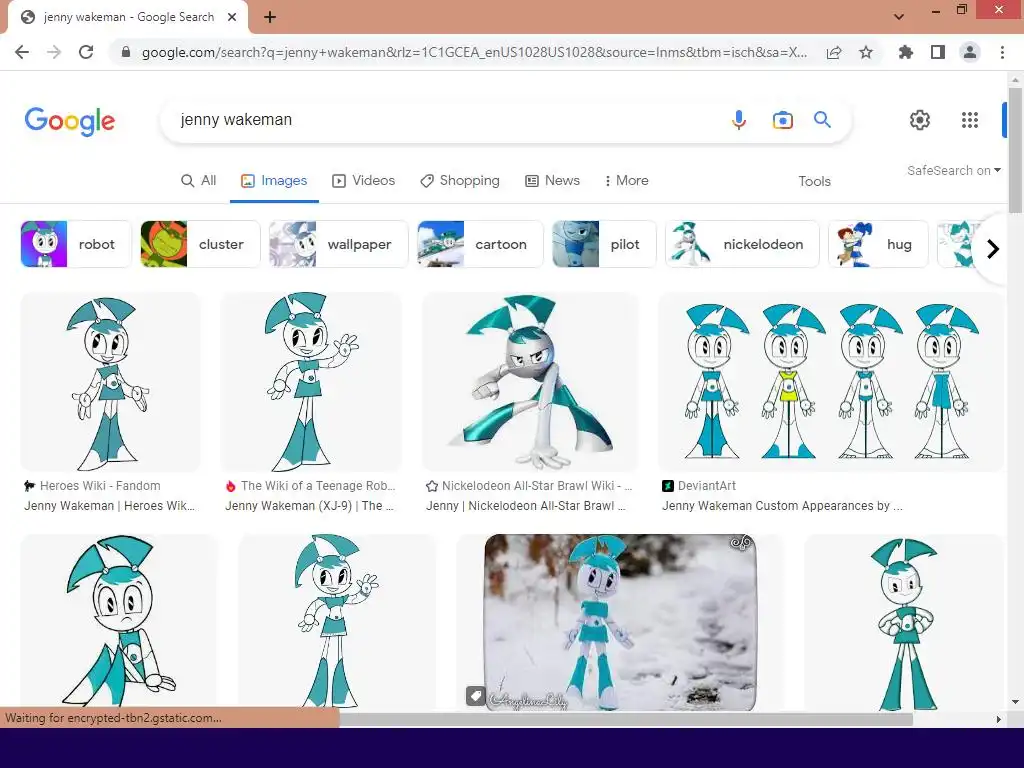The image size is (1024, 768).
Task: Click the tag icon on the snow photo
Action: pyautogui.click(x=475, y=696)
